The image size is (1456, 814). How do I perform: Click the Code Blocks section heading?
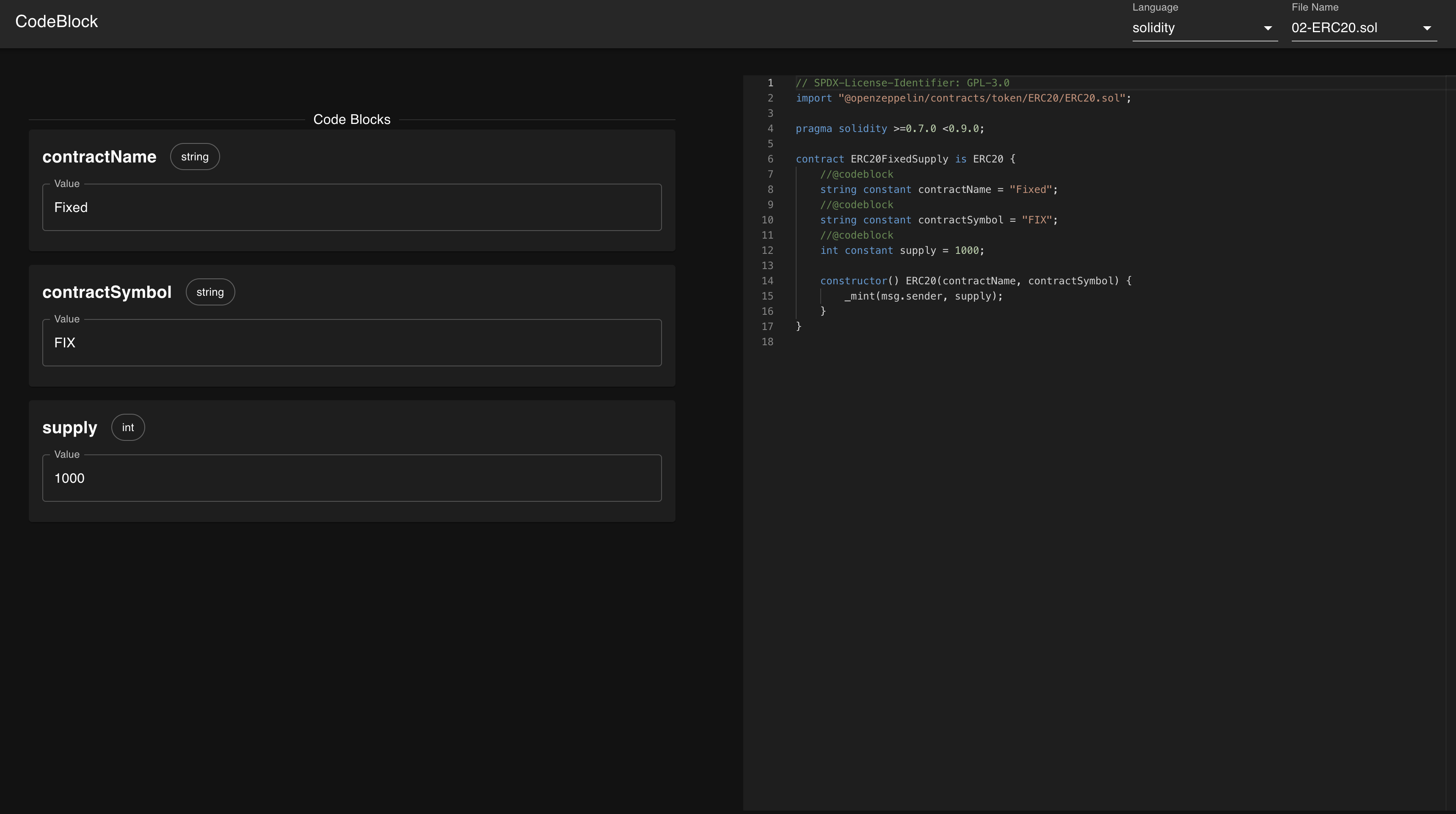tap(352, 119)
